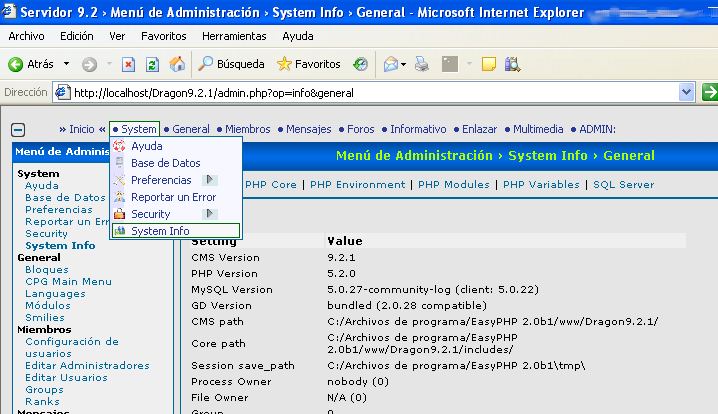The width and height of the screenshot is (718, 414).
Task: Expand the Security submenu arrow
Action: 210,214
